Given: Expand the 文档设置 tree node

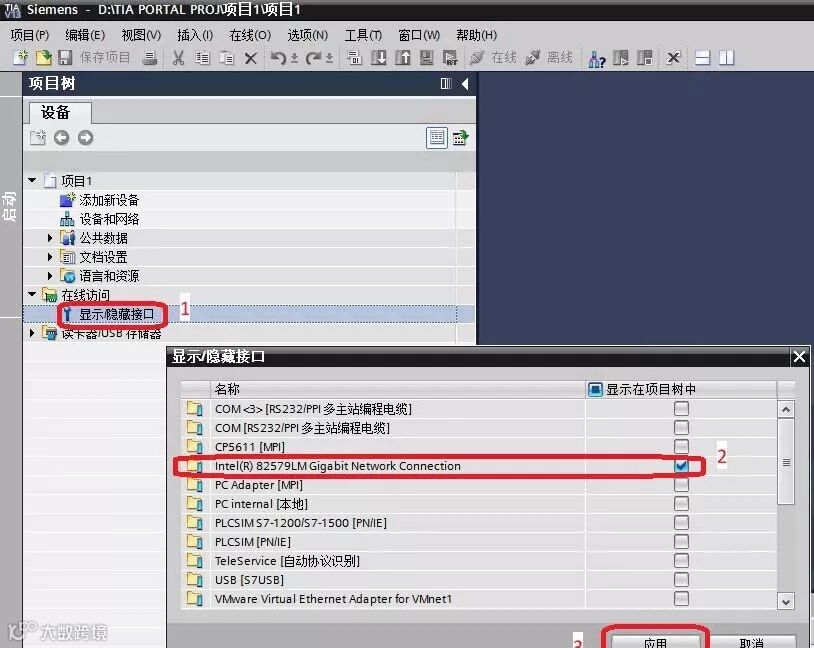Looking at the screenshot, I should click(50, 256).
